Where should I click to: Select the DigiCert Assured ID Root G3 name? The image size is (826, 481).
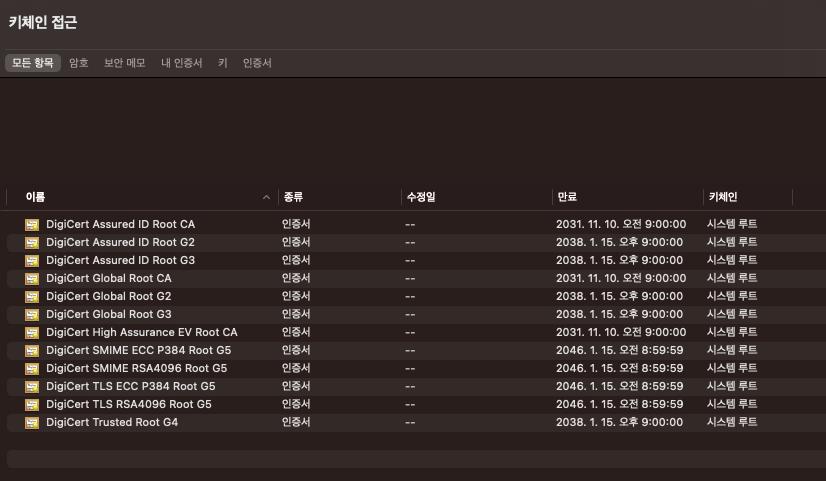[121, 260]
